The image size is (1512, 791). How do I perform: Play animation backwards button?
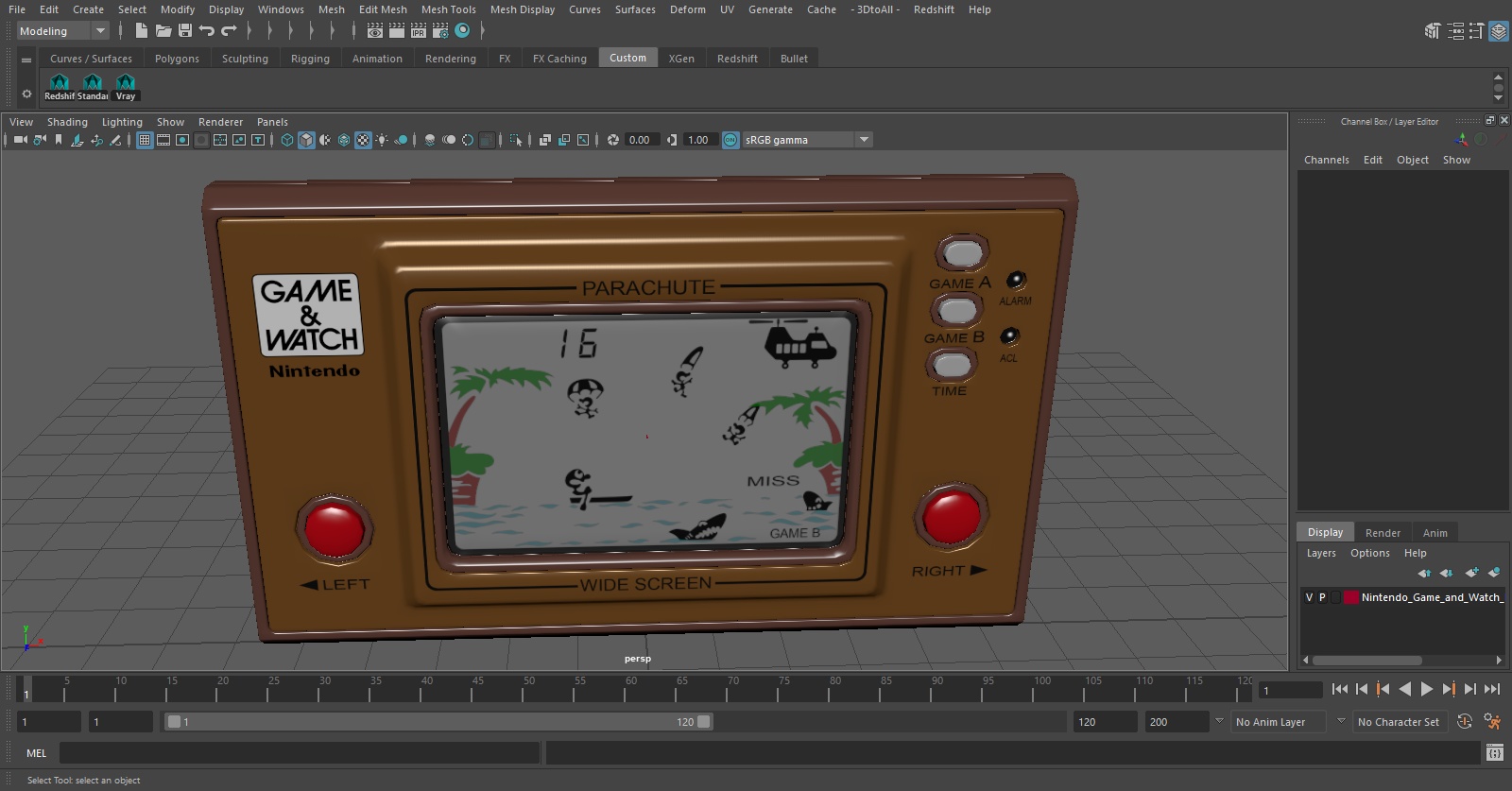click(1405, 690)
